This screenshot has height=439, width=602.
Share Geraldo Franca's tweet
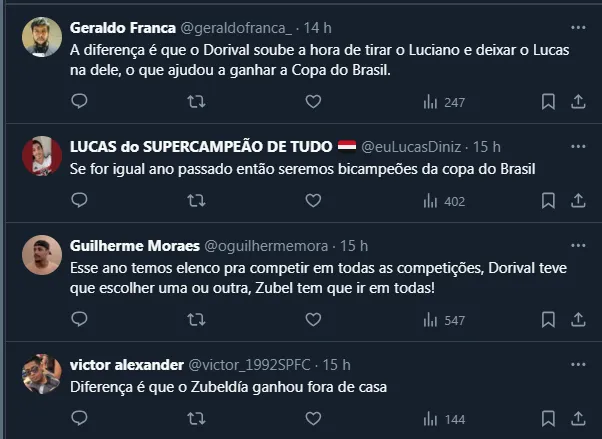(578, 101)
